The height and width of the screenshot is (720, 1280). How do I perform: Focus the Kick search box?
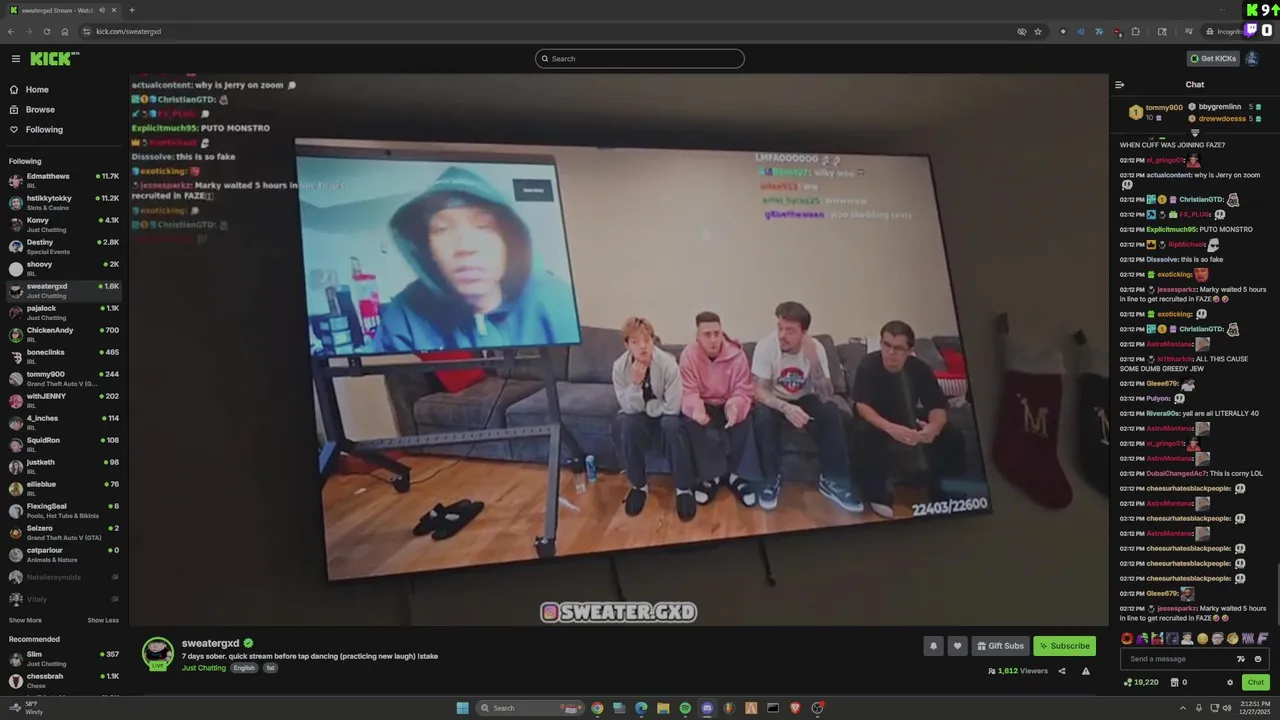[640, 59]
